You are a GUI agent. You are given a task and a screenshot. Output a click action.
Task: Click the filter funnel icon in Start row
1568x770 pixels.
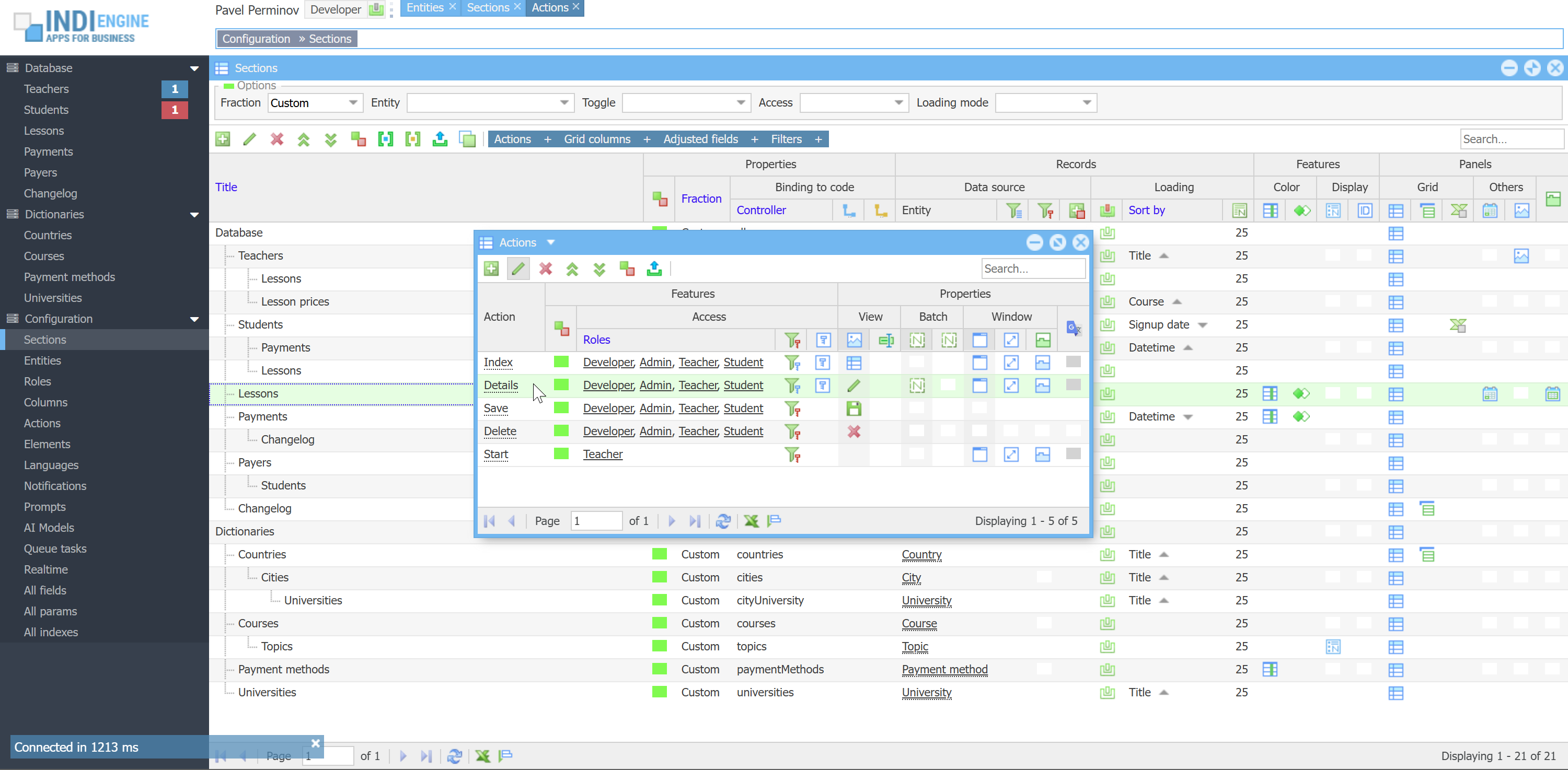[792, 454]
